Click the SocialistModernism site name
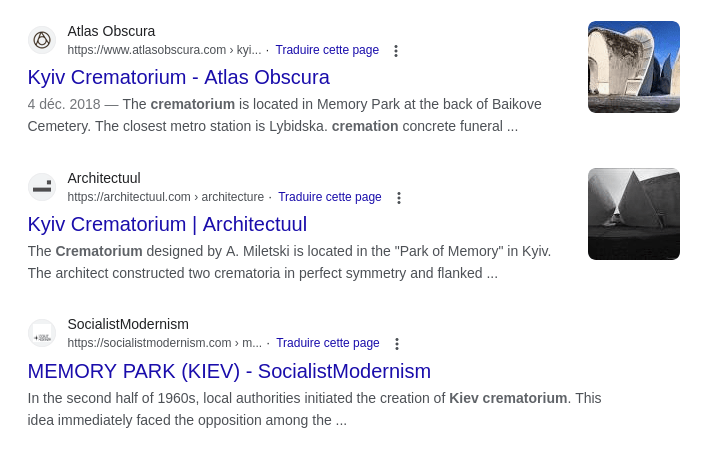The image size is (721, 458). (x=128, y=324)
